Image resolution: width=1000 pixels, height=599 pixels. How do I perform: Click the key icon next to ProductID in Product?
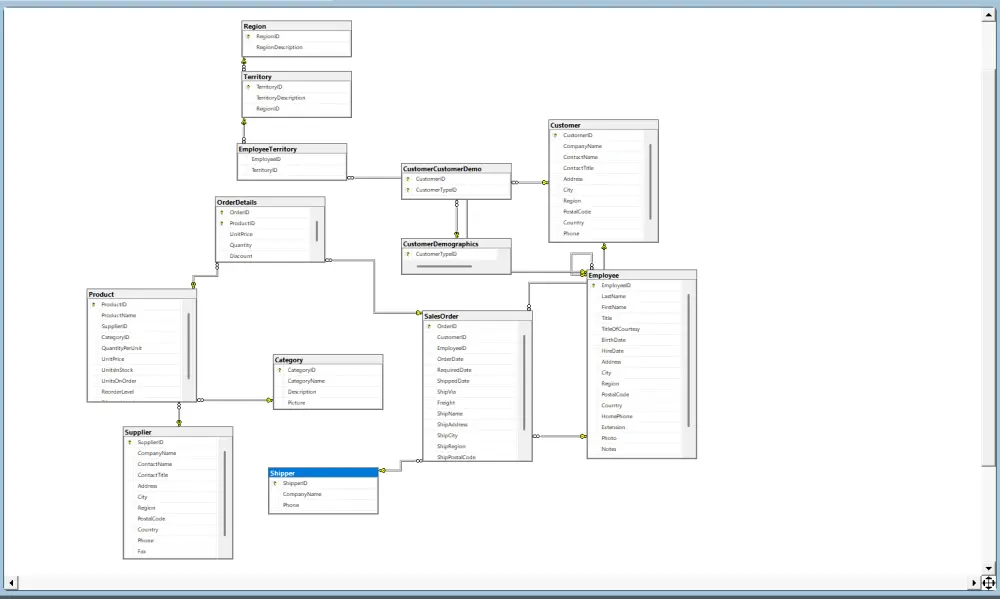click(91, 304)
